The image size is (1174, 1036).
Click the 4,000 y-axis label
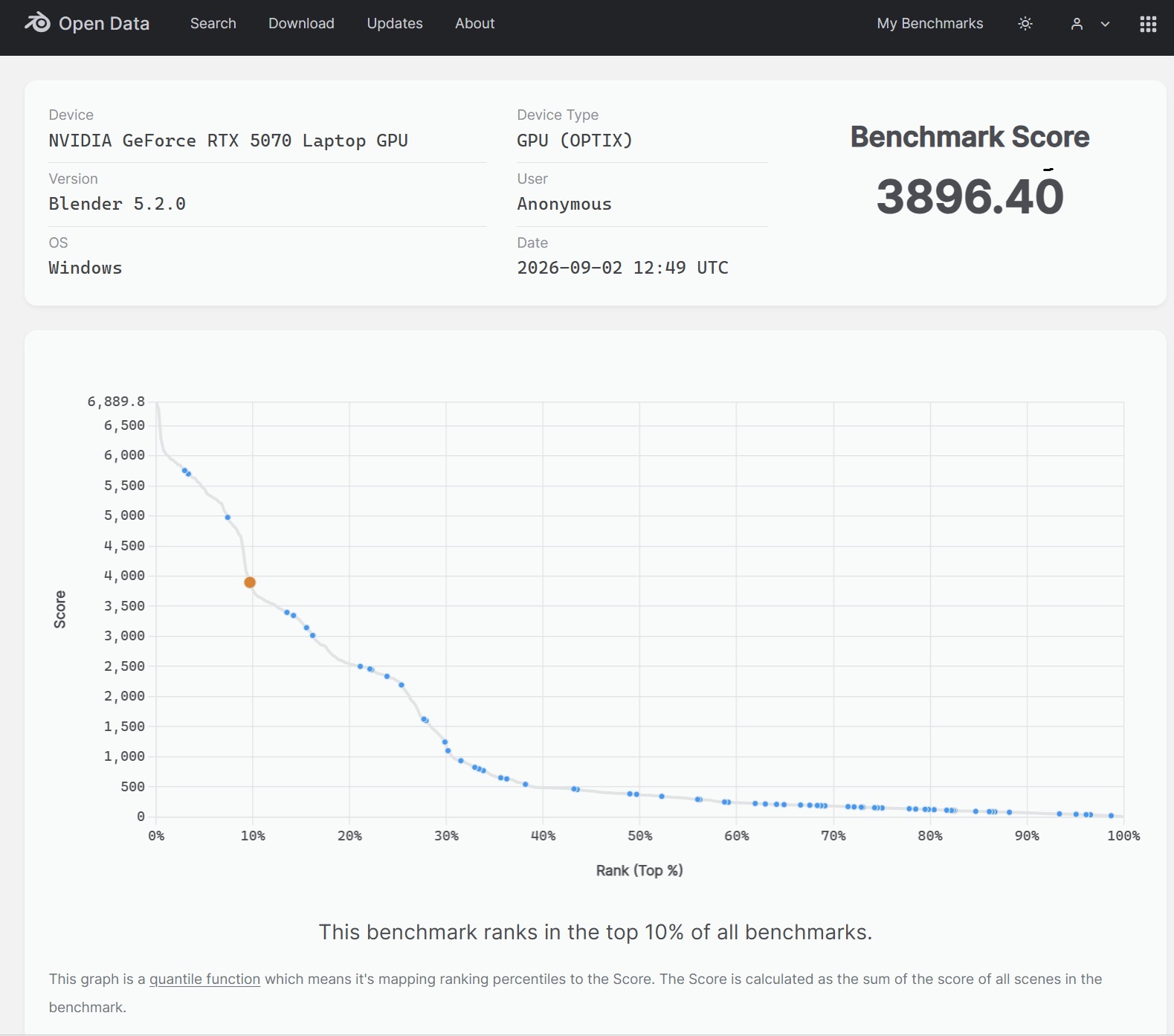click(x=124, y=576)
